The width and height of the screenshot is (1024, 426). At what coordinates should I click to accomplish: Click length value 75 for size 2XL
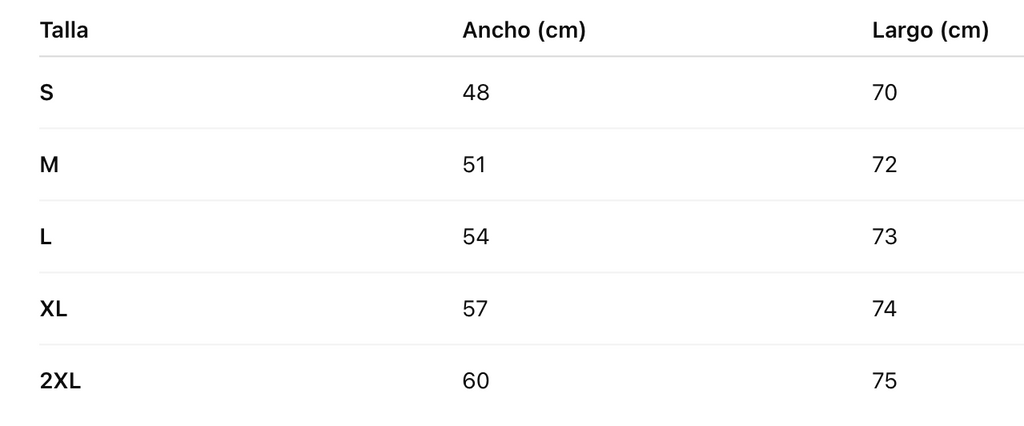[885, 381]
